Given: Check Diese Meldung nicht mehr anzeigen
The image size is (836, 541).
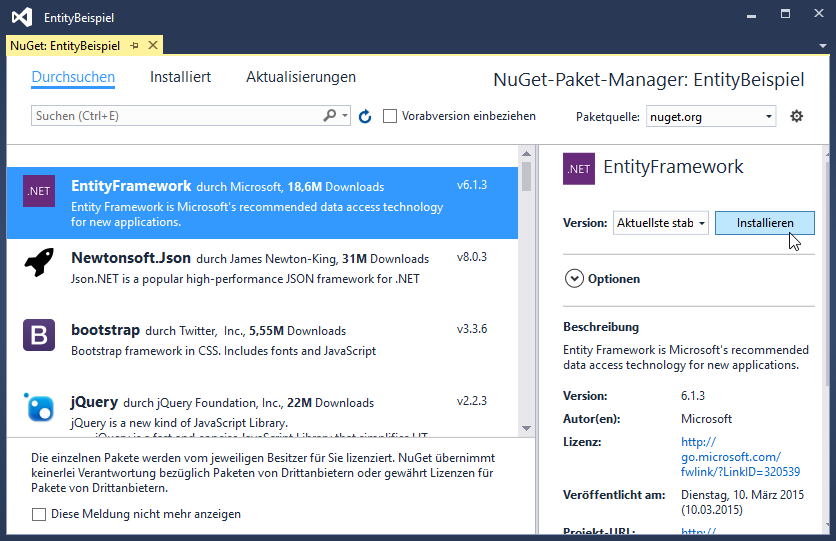Looking at the screenshot, I should click(x=39, y=514).
